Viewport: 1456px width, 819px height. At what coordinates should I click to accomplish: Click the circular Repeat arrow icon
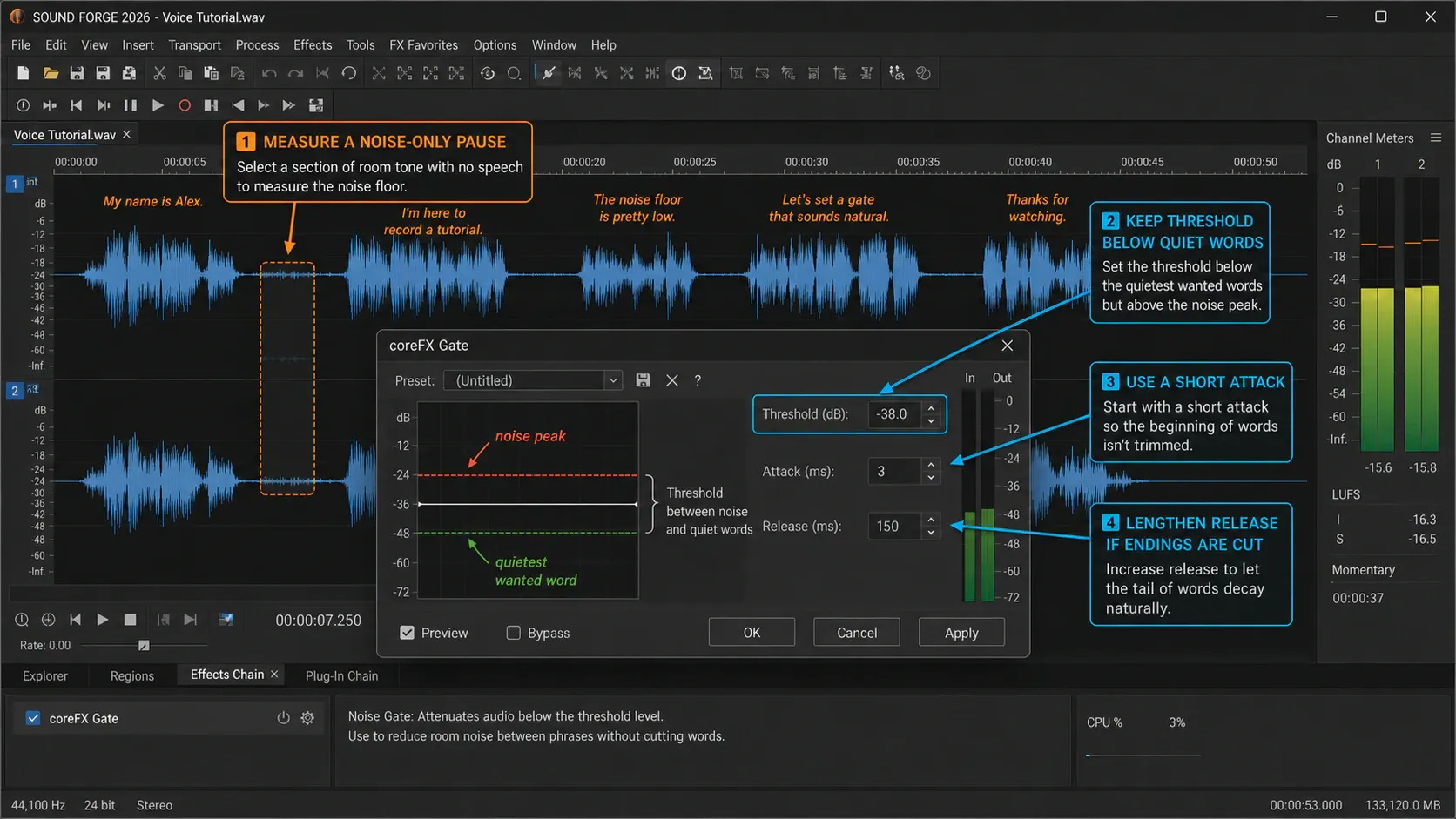349,74
